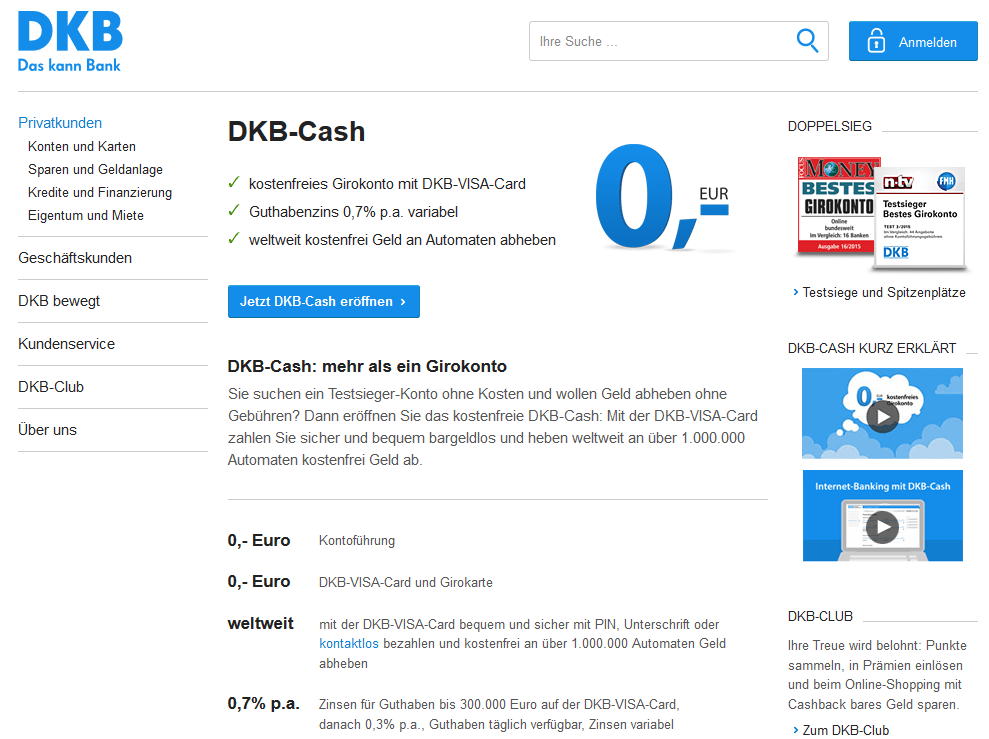The height and width of the screenshot is (739, 989).
Task: Click the 'DKB-CASH KURZ ERKLÄRT' heading
Action: tap(872, 348)
